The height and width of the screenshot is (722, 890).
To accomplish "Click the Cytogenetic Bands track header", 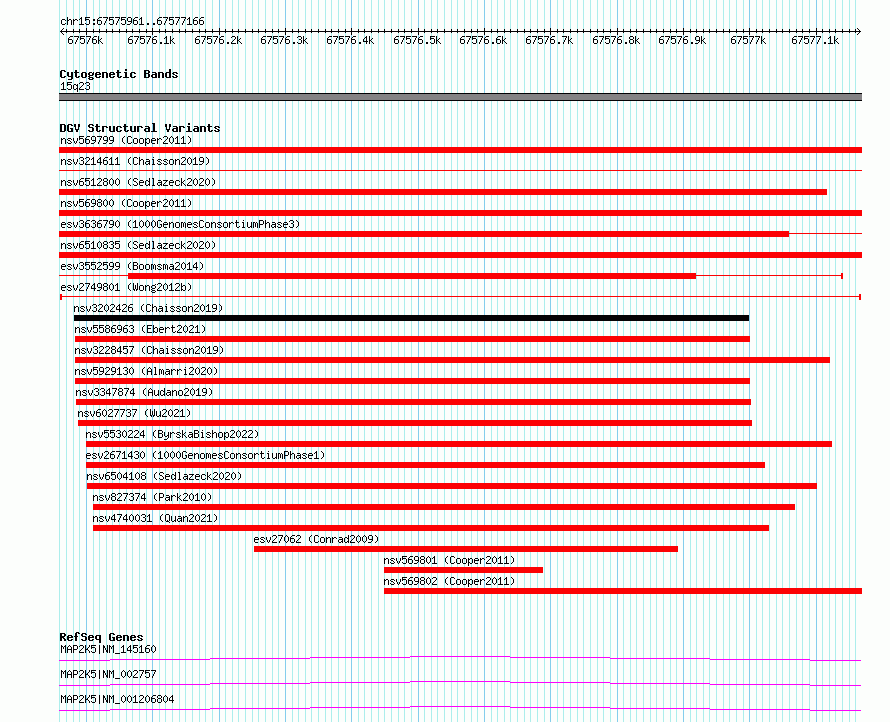I will tap(119, 74).
